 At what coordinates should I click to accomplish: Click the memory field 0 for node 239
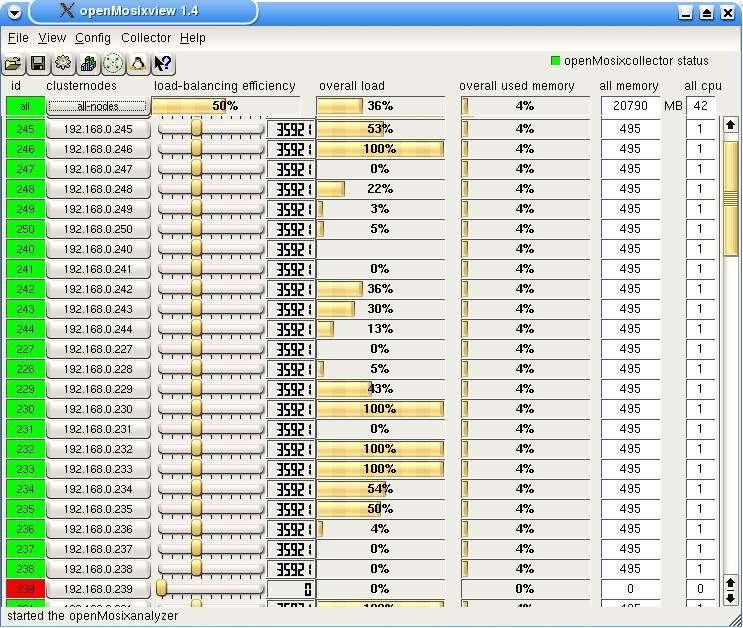click(630, 589)
